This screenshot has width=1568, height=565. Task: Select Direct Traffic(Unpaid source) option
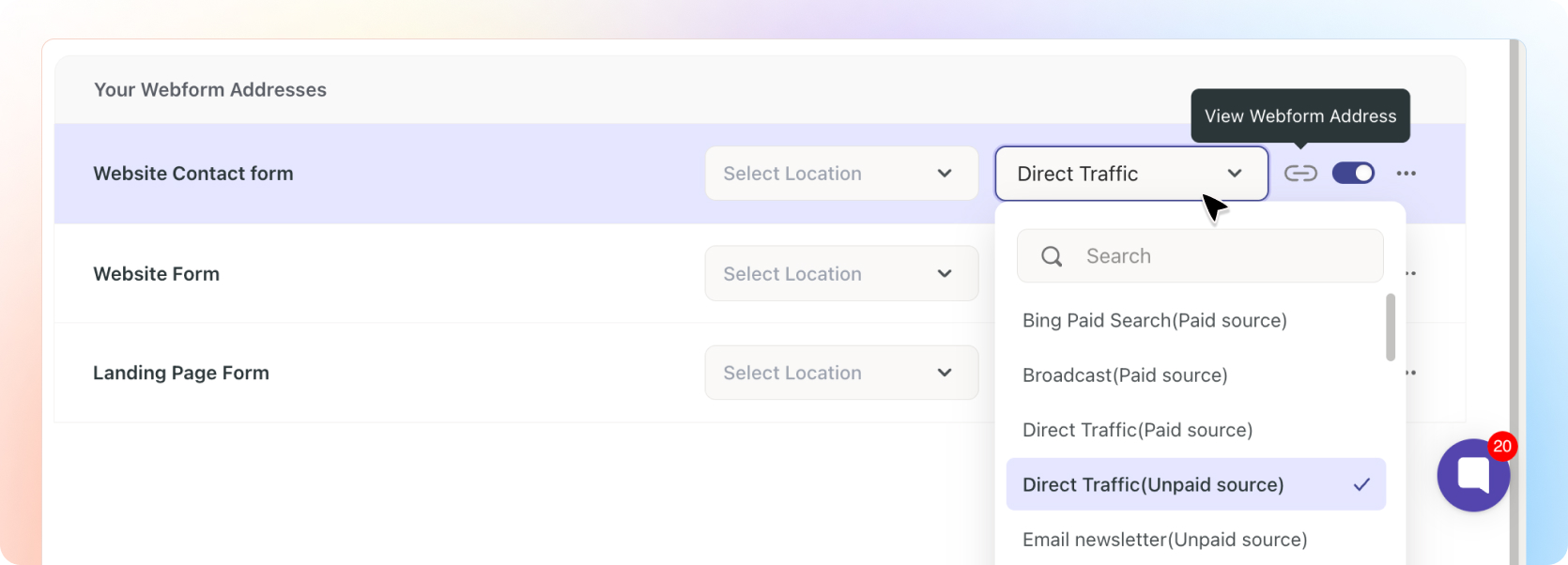click(x=1153, y=485)
